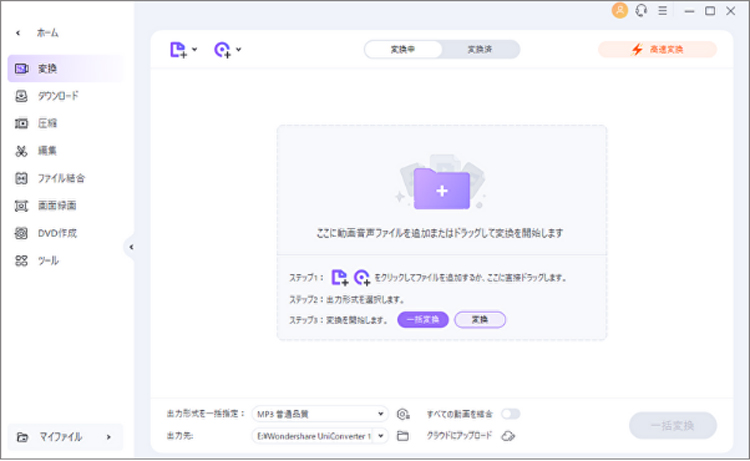Open the add disc dropdown arrow
The width and height of the screenshot is (750, 461).
tap(238, 49)
